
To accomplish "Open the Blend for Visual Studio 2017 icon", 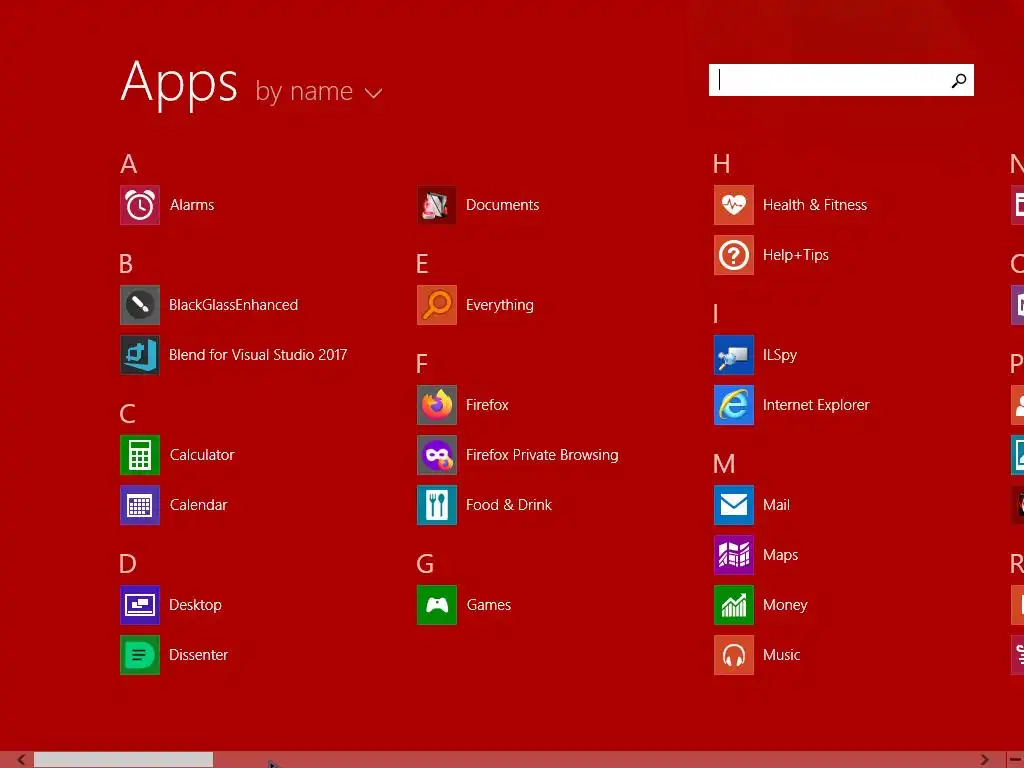I will 140,355.
